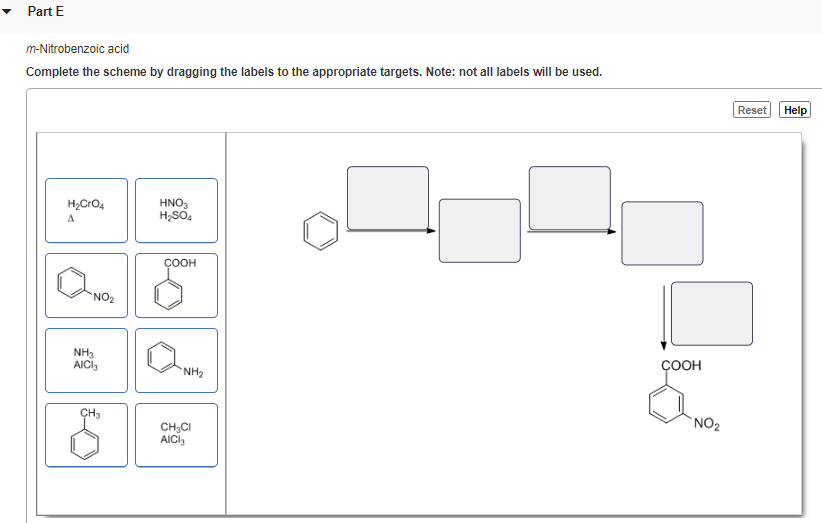Select the NH3 AlCl3 reagent label
This screenshot has width=822, height=523.
tap(86, 361)
